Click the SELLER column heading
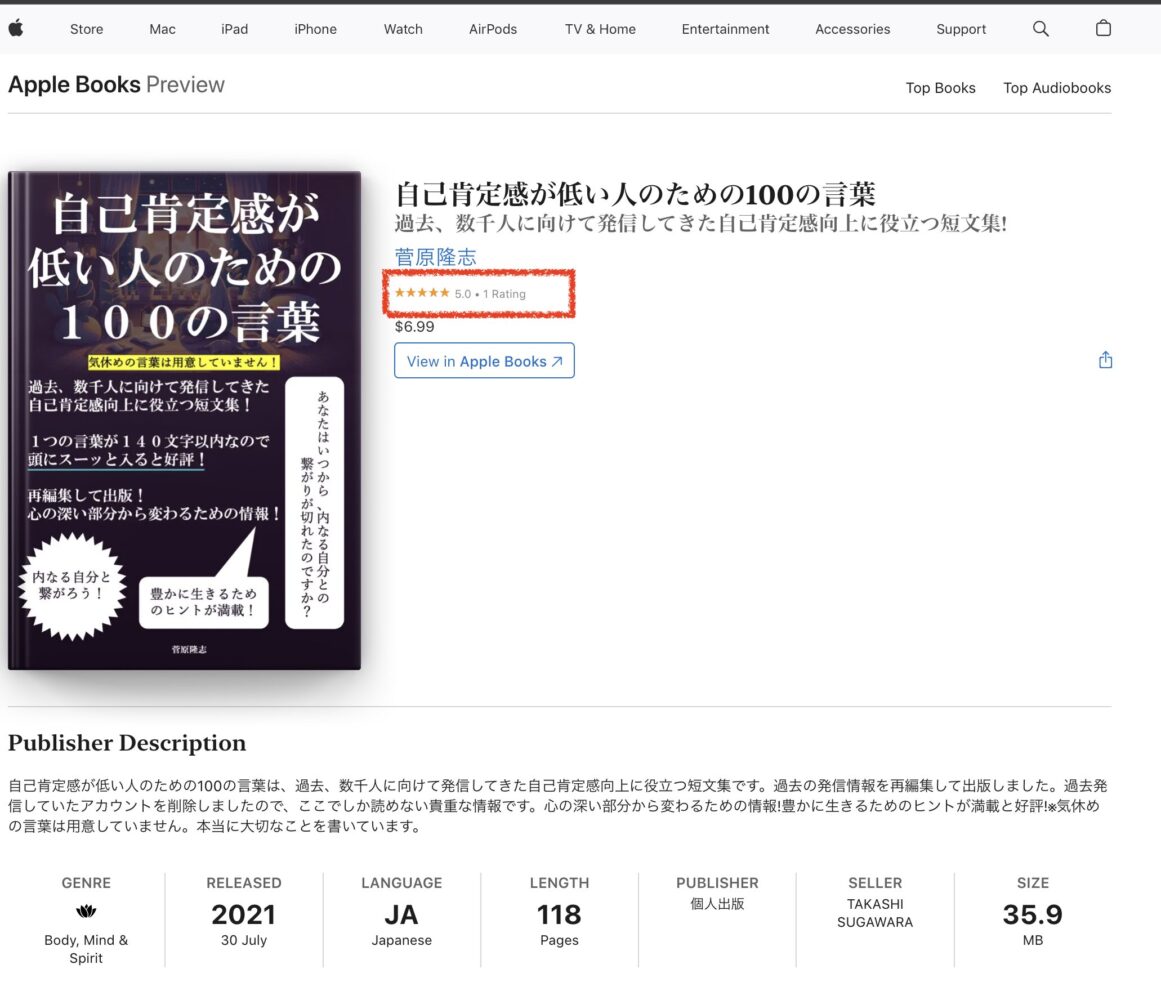 coord(874,882)
